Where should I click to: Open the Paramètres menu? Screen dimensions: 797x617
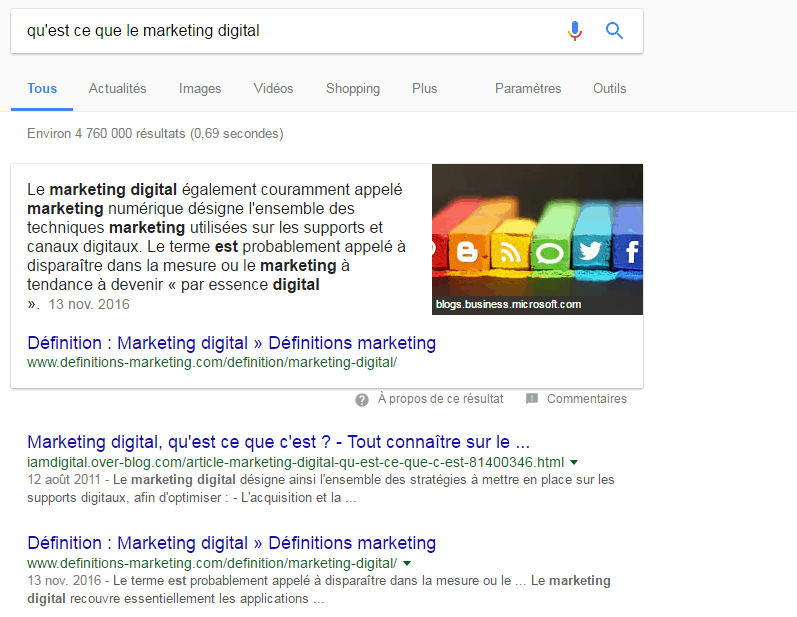point(528,88)
